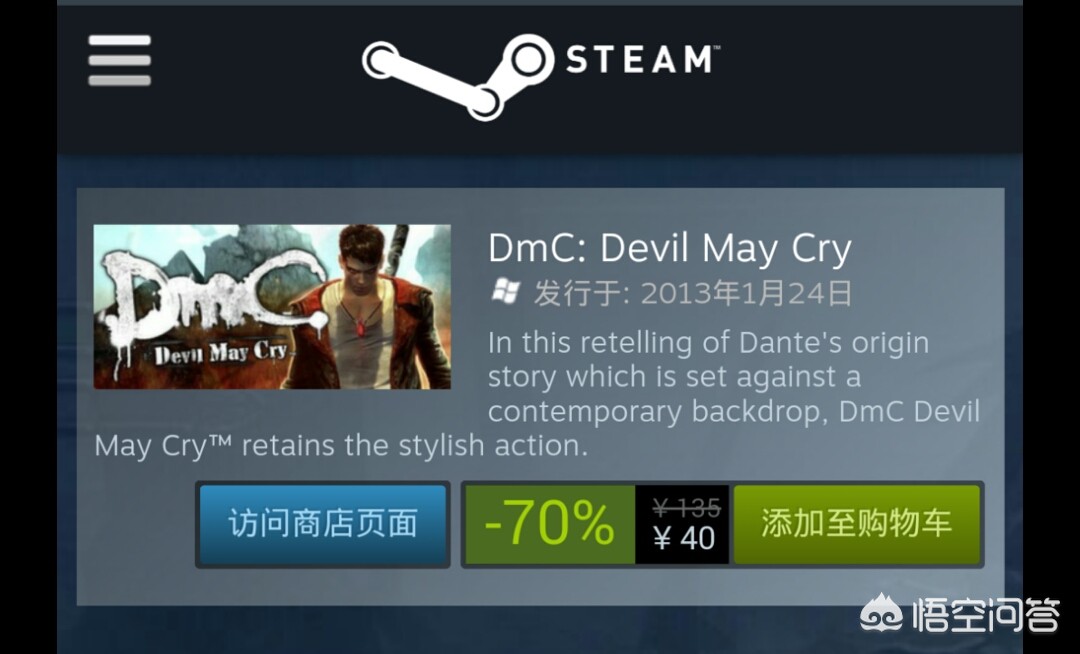Click the release date 2013年1月24日

pyautogui.click(x=746, y=293)
